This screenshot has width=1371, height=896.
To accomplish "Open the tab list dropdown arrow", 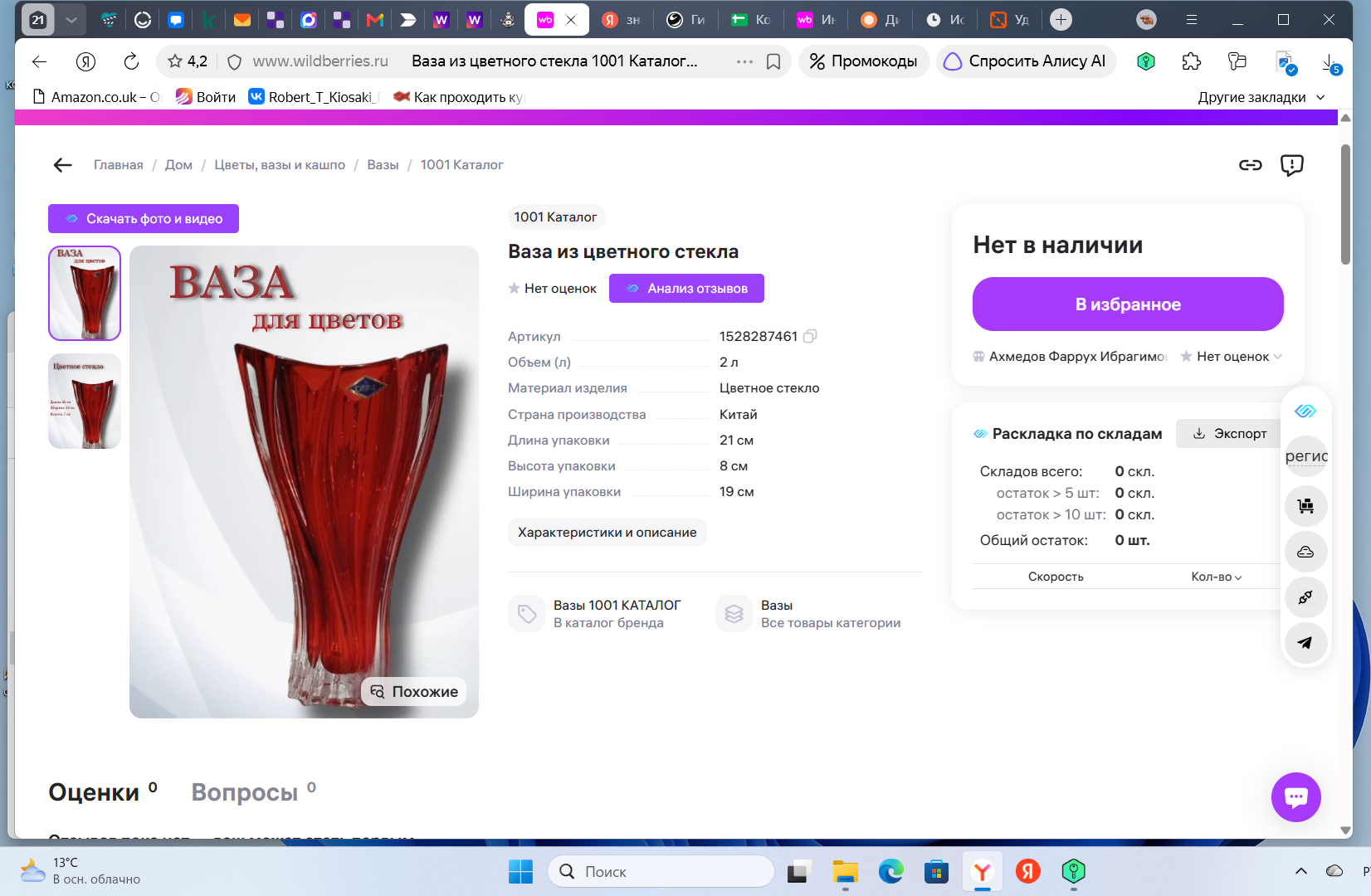I will tap(71, 20).
